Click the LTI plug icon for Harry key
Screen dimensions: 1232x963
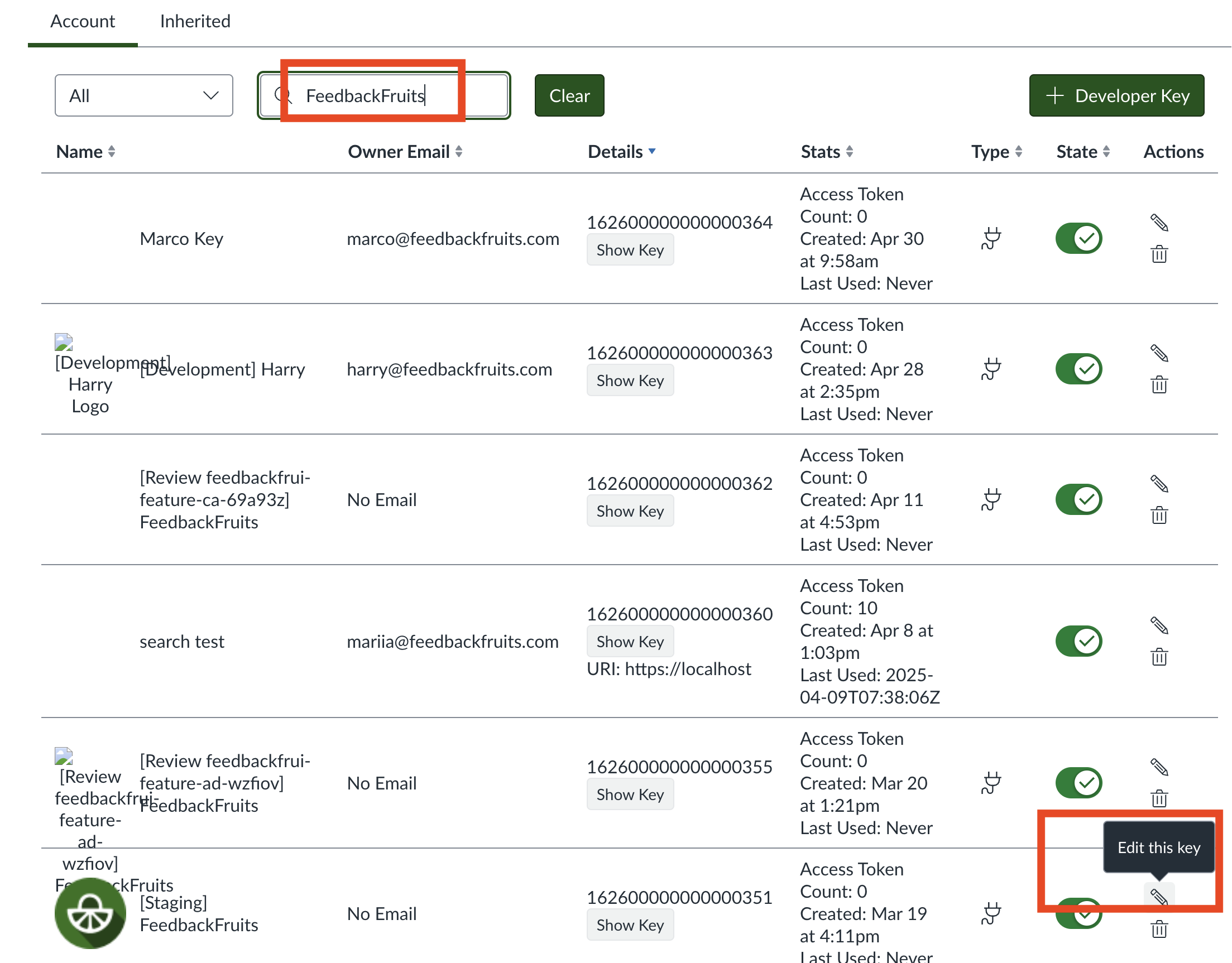click(x=991, y=369)
